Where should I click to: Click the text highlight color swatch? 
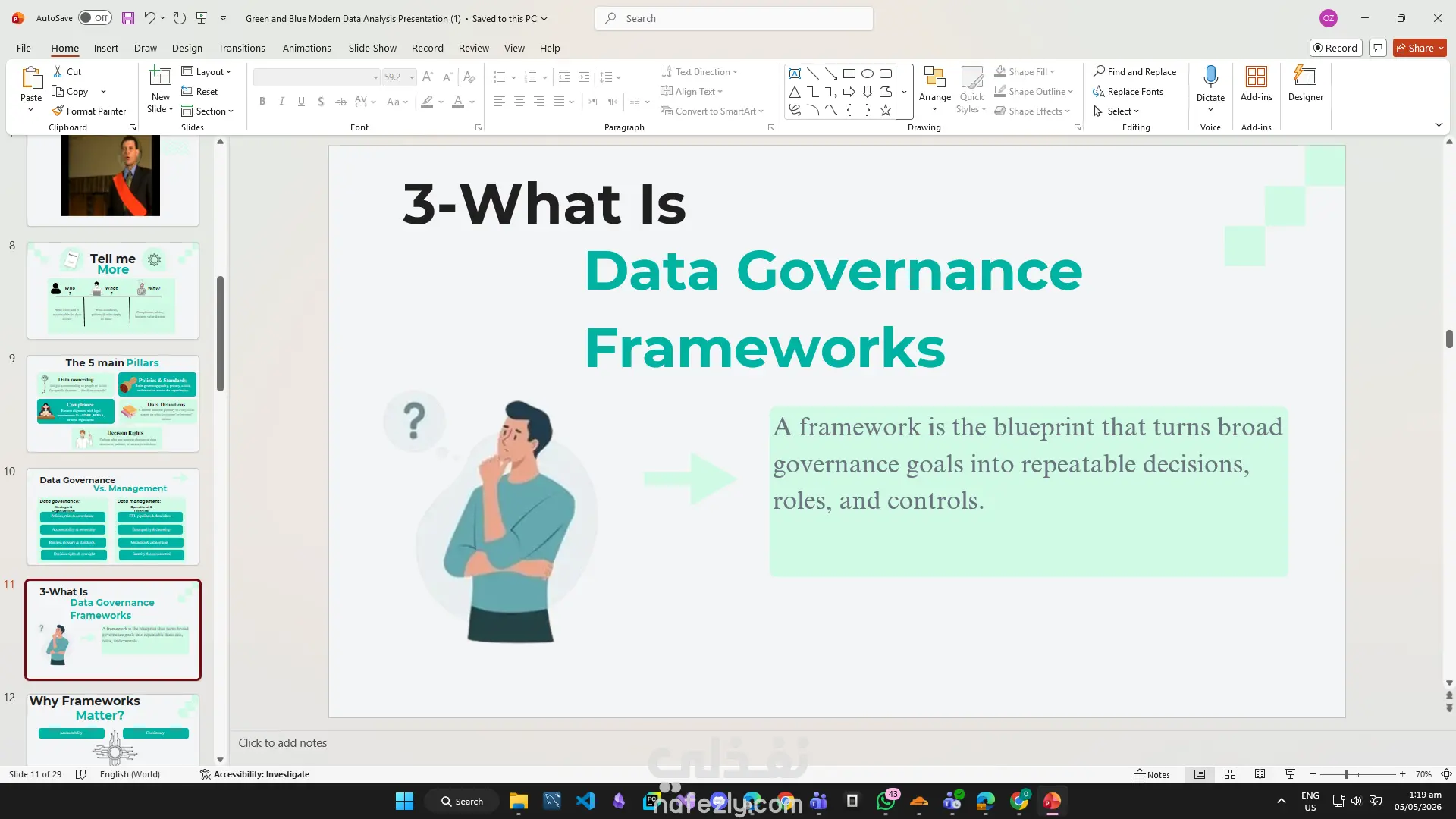click(428, 102)
